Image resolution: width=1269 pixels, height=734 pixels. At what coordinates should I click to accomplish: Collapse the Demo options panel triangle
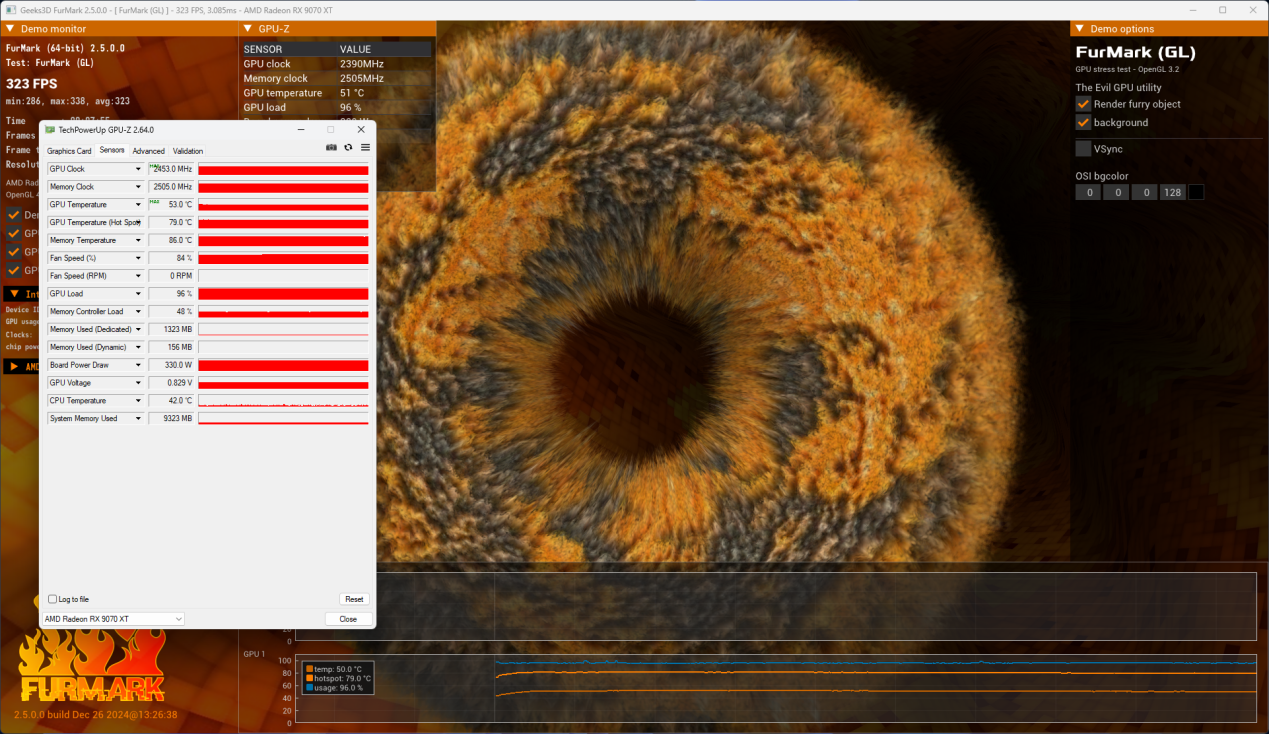1079,29
